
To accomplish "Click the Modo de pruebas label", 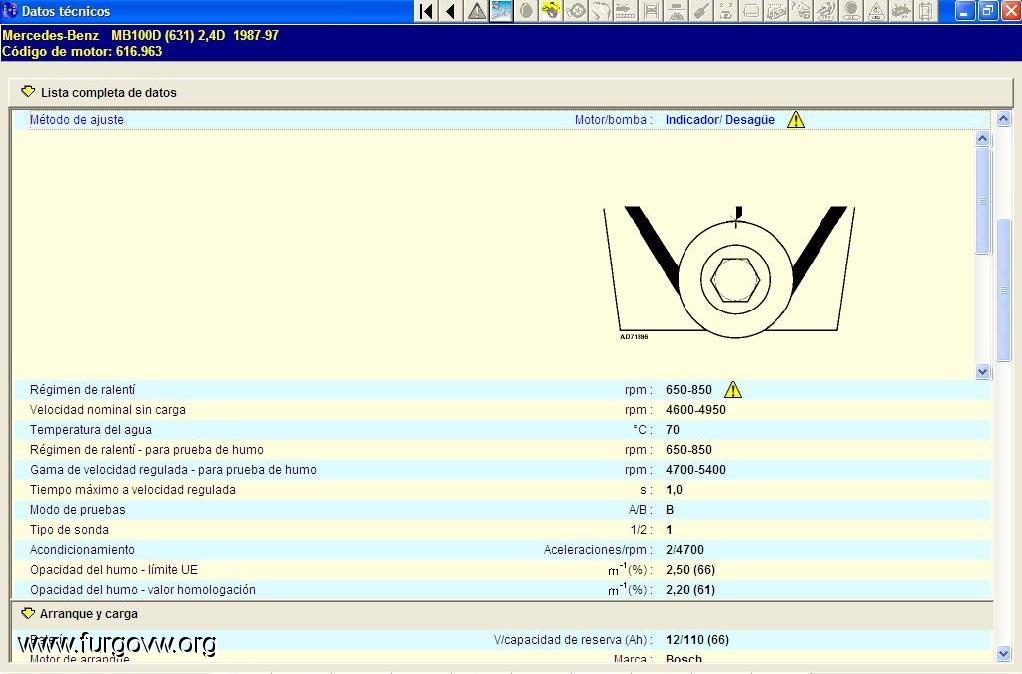I will coord(78,510).
